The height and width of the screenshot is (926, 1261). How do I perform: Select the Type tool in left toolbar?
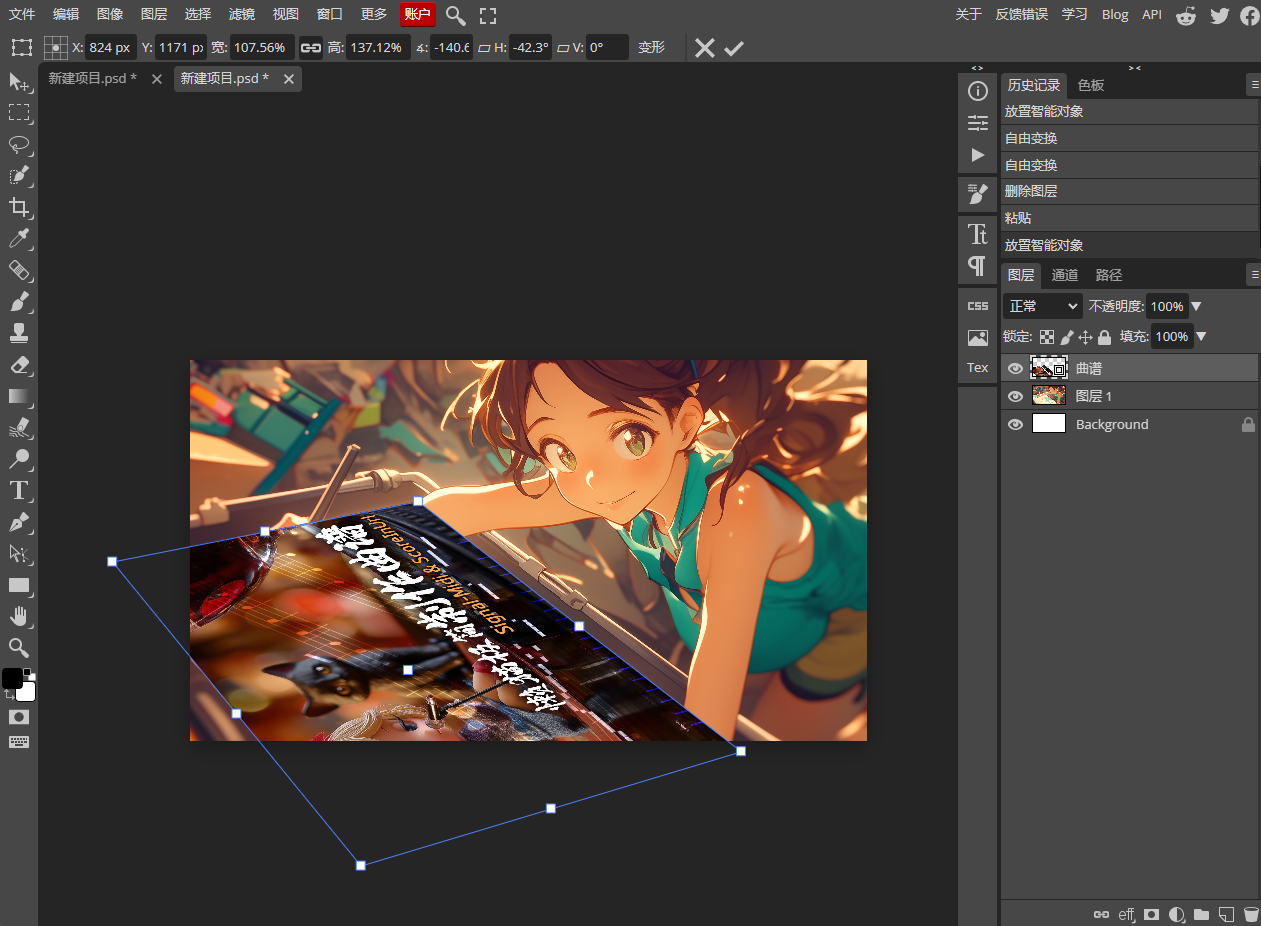(x=19, y=490)
